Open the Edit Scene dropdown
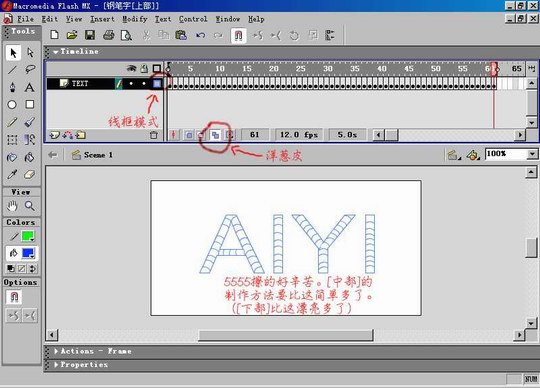This screenshot has width=540, height=388. 454,155
